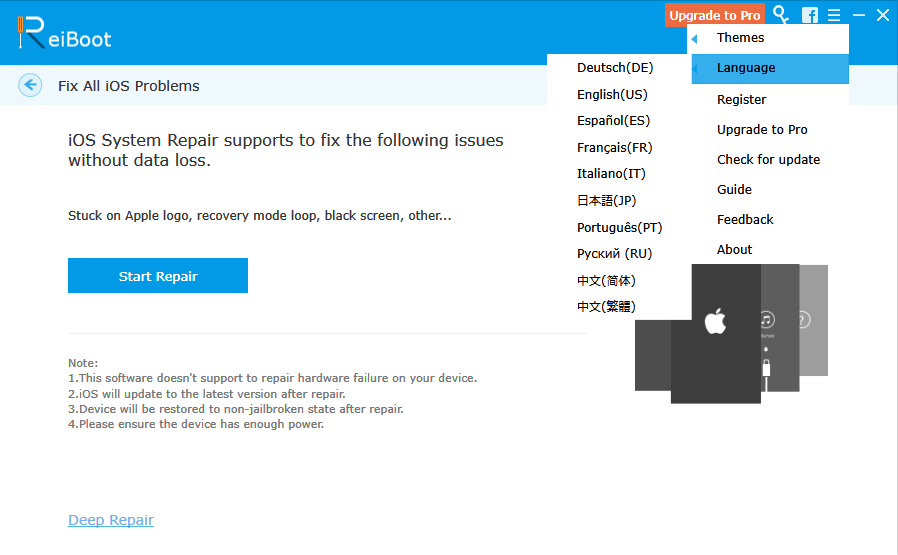
Task: Switch language to 日本語(JP)
Action: pyautogui.click(x=606, y=200)
